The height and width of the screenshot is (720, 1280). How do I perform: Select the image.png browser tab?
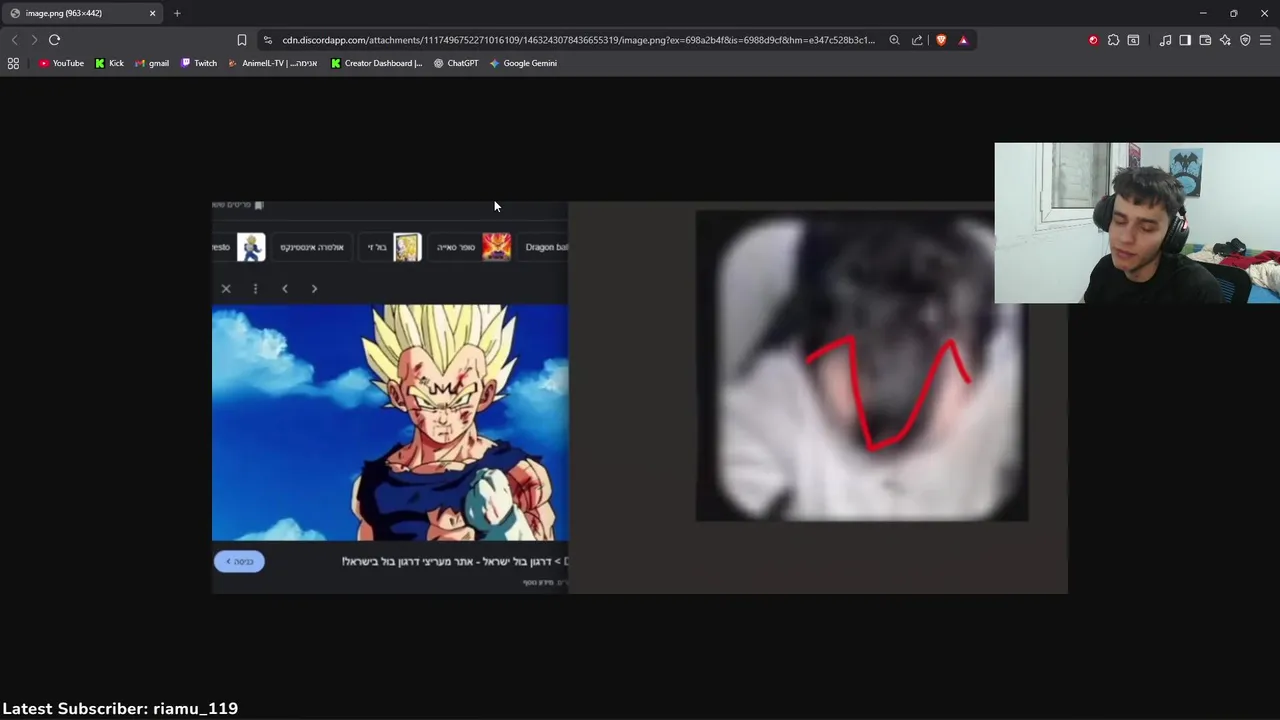coord(82,13)
